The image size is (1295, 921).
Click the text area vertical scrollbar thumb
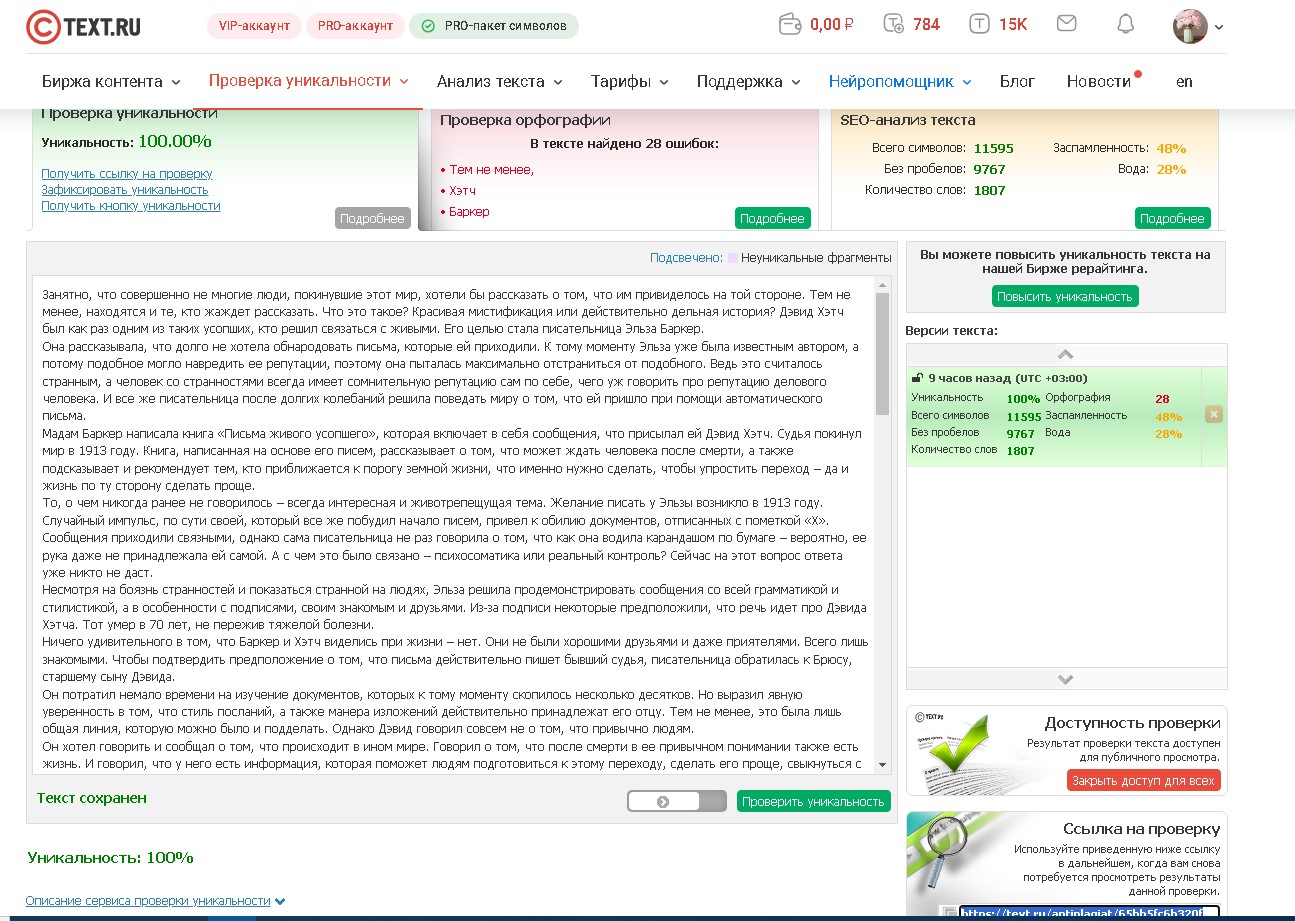(x=883, y=354)
